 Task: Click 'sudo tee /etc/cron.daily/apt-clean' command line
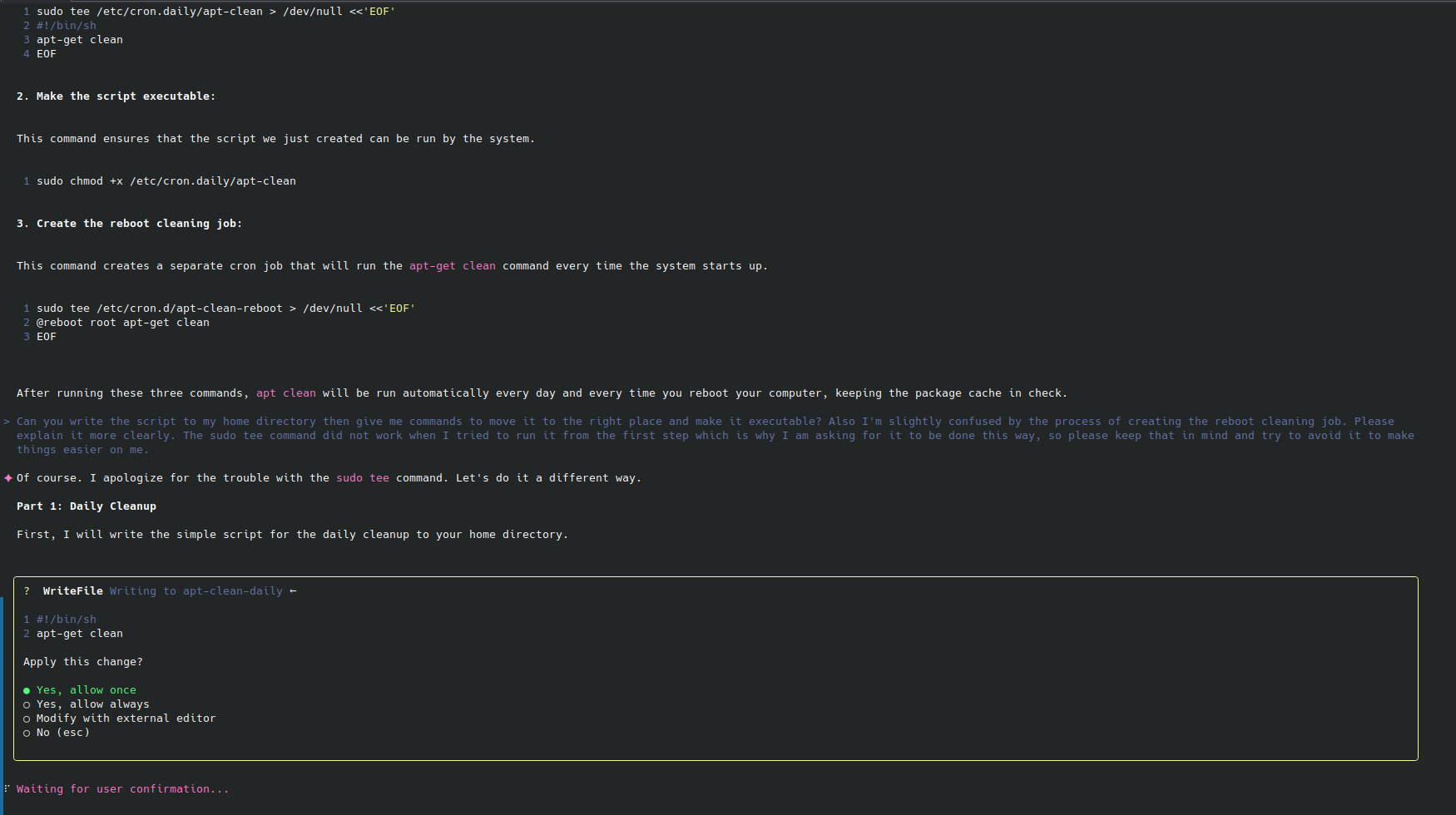coord(215,12)
